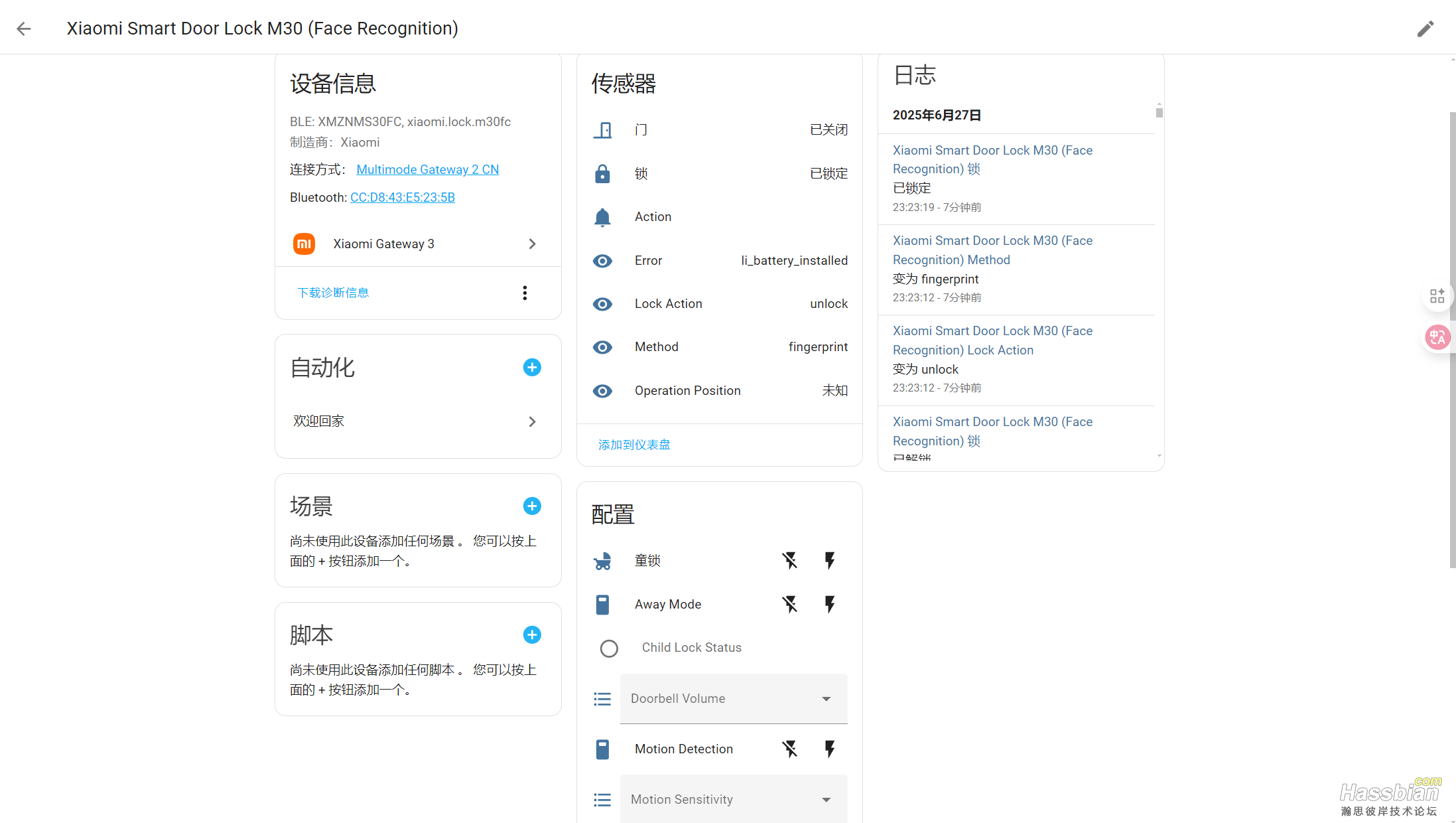Turn off 童锁 with flash-off icon

pos(789,561)
